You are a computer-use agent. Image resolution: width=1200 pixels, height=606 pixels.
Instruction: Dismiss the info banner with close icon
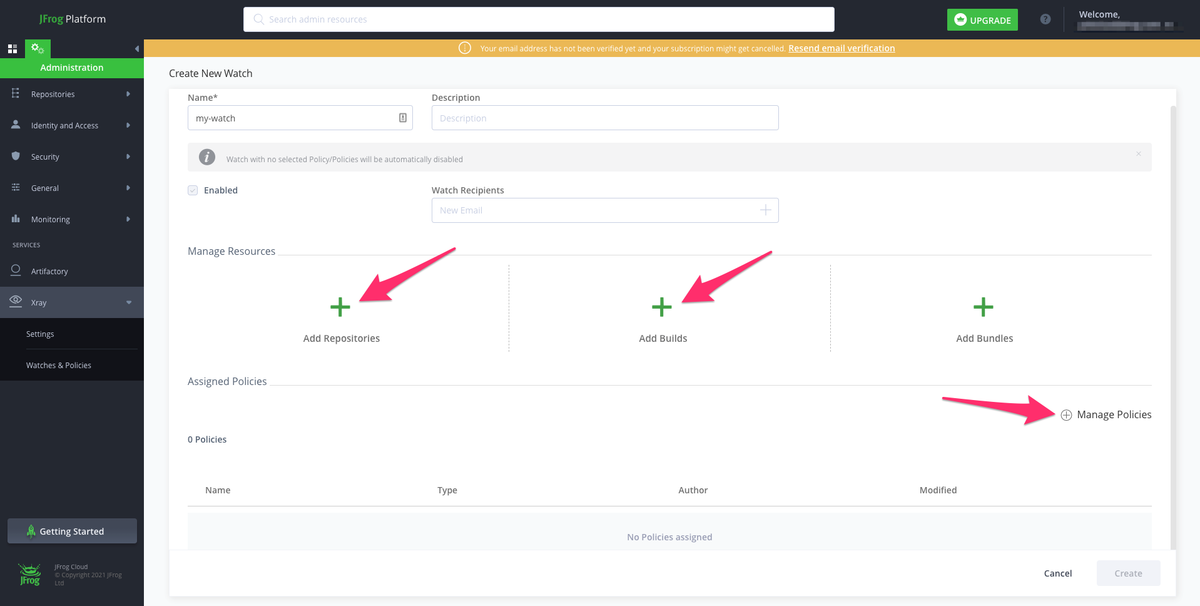pos(1138,154)
